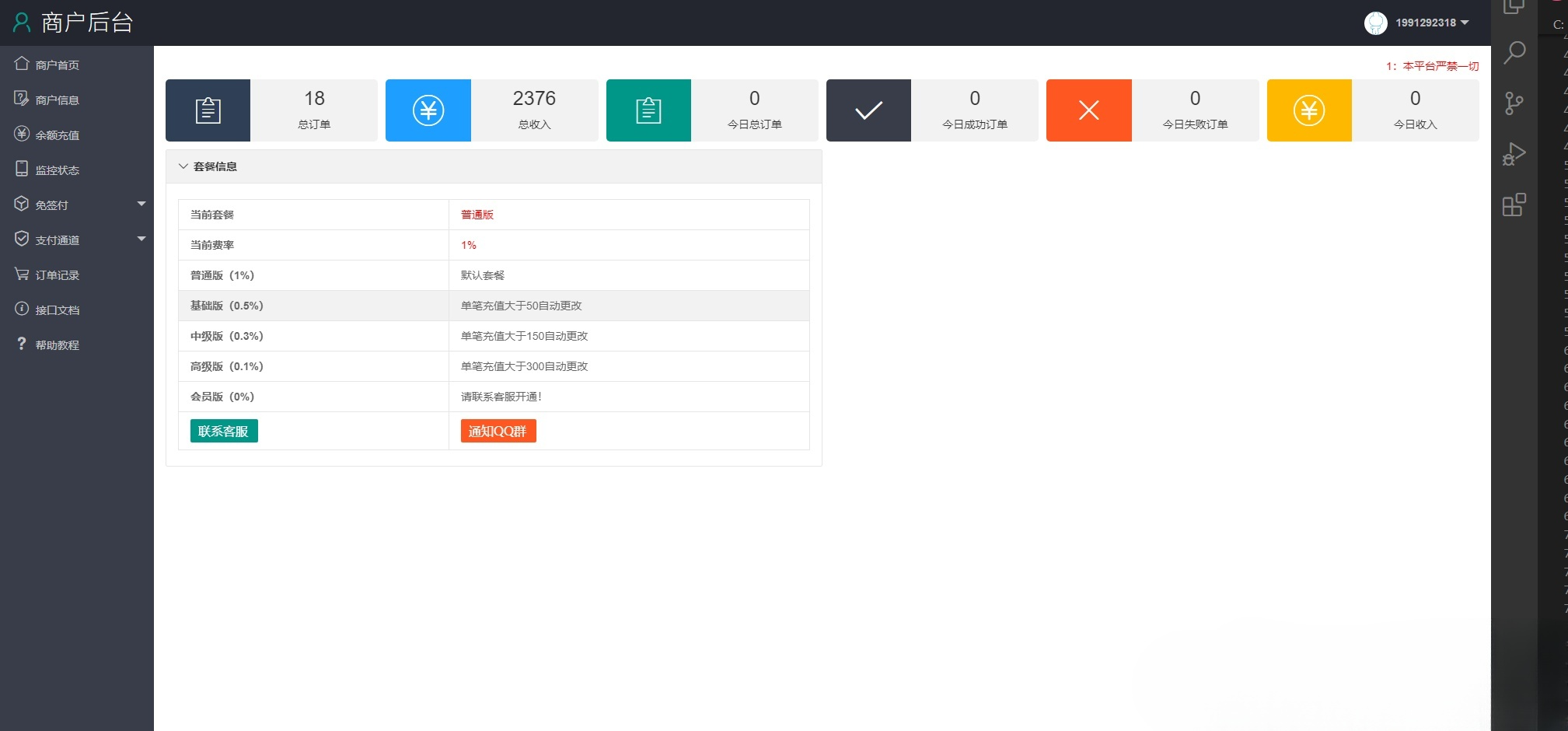The image size is (1568, 731).
Task: Click the yellow yen icon for 今日收入
Action: click(x=1308, y=110)
